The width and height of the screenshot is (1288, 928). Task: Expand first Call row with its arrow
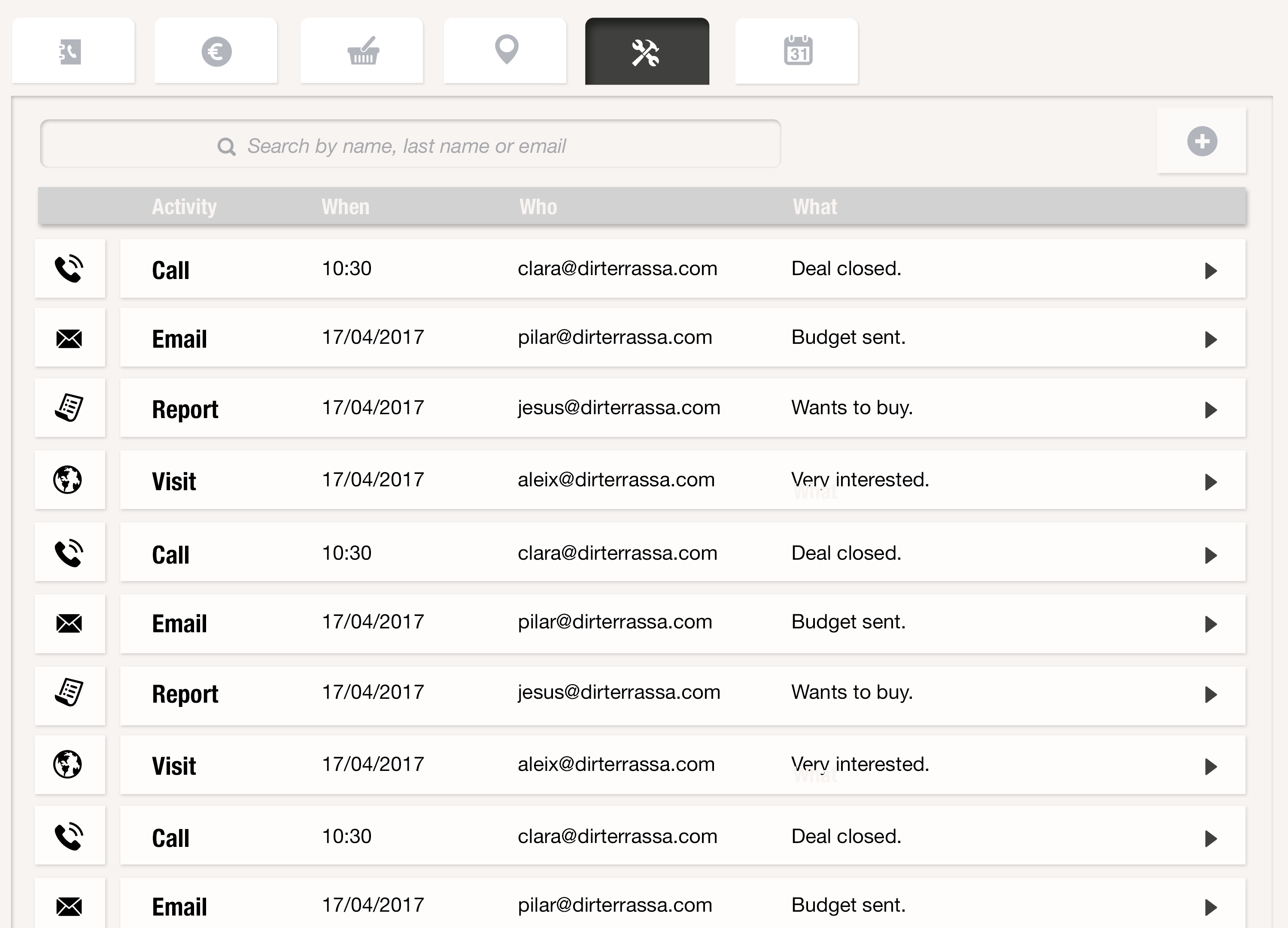point(1211,271)
